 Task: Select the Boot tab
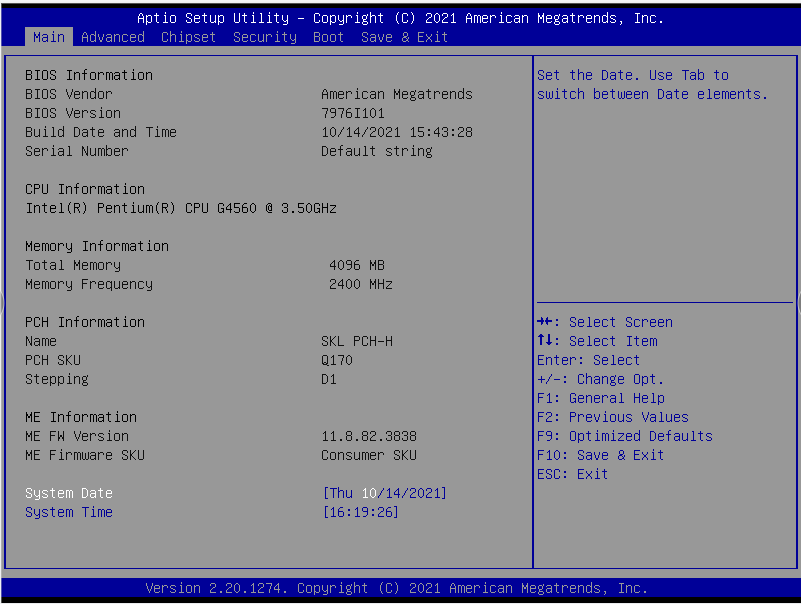pos(328,37)
